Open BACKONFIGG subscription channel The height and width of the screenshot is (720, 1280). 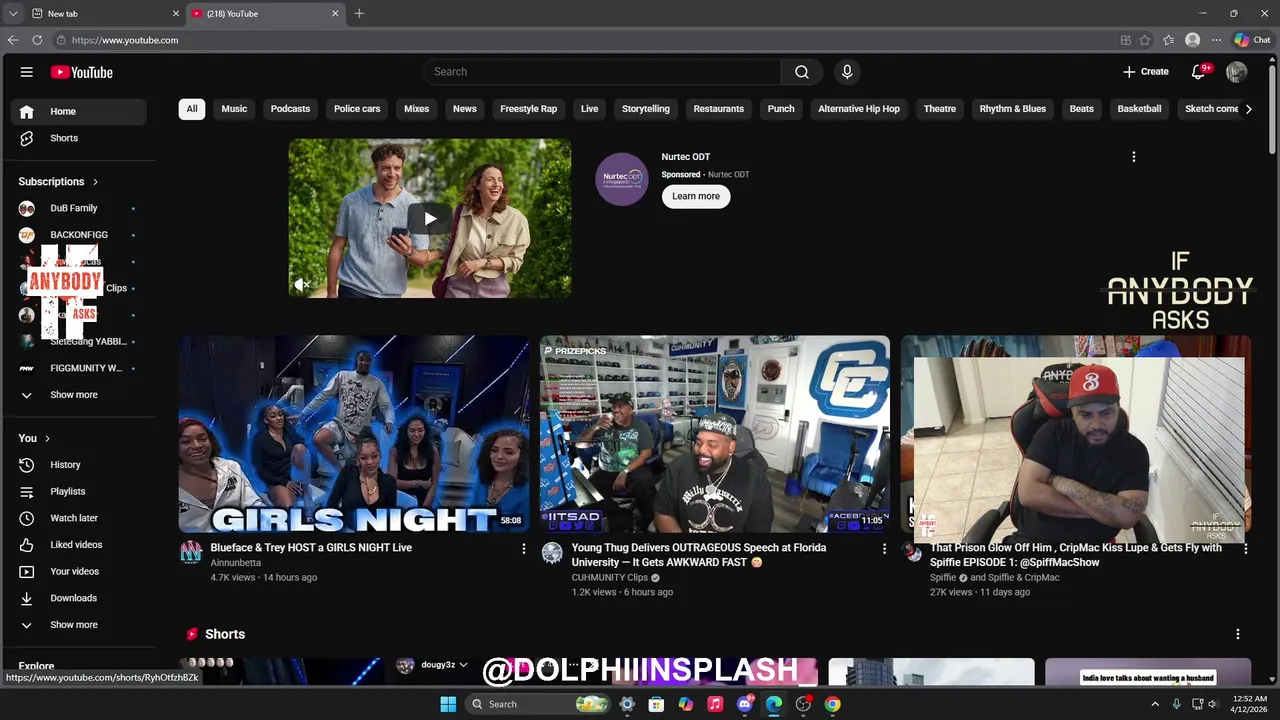click(78, 235)
